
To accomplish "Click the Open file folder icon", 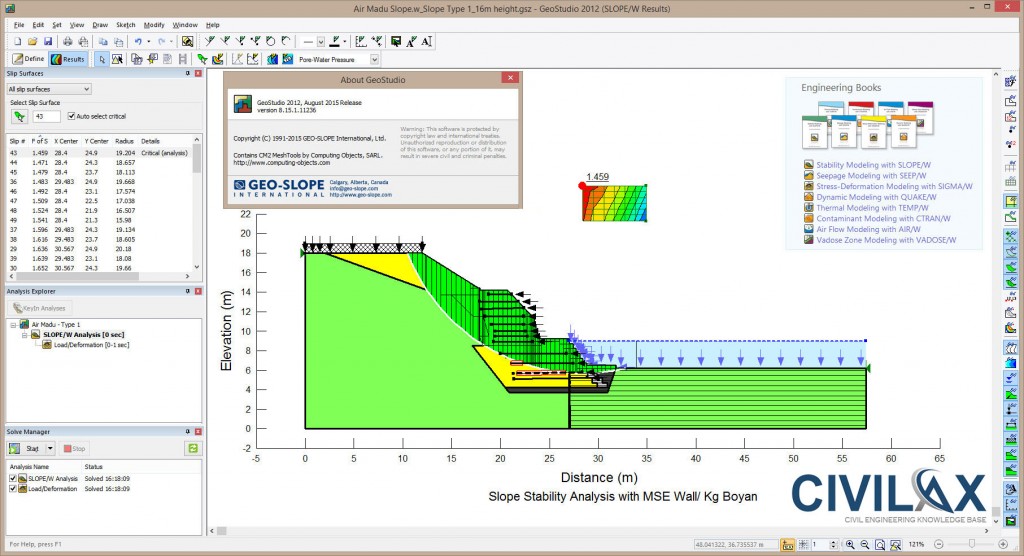I will click(33, 41).
